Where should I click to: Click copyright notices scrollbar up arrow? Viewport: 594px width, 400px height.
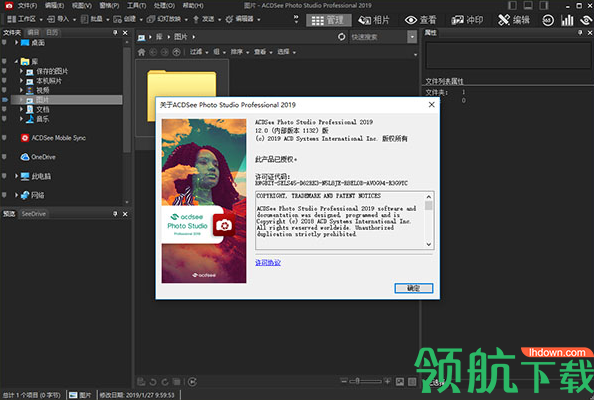[x=428, y=197]
